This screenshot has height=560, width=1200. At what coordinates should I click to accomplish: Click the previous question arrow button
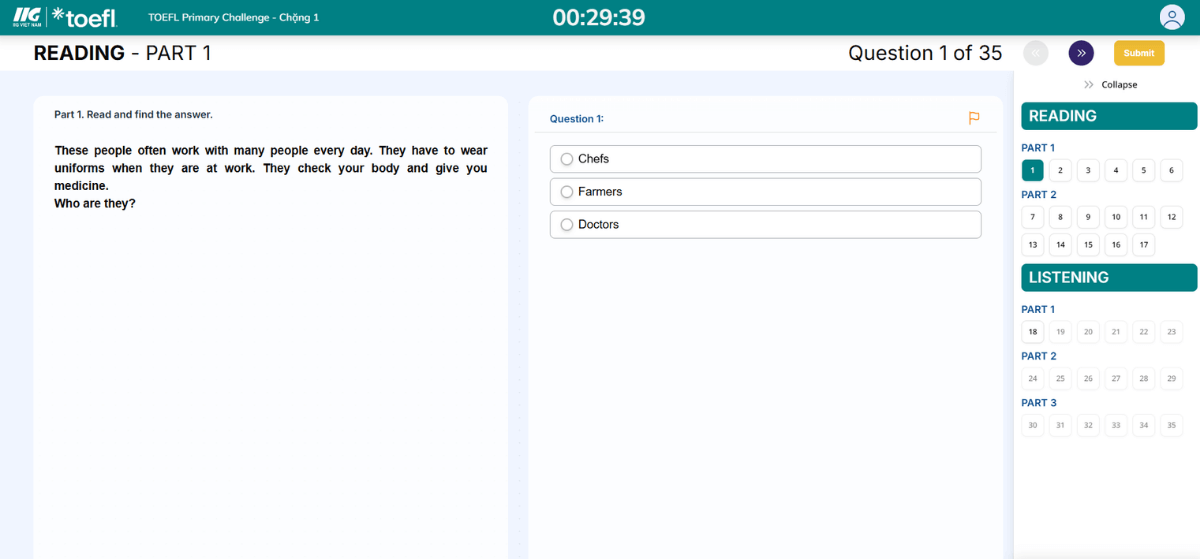1036,53
